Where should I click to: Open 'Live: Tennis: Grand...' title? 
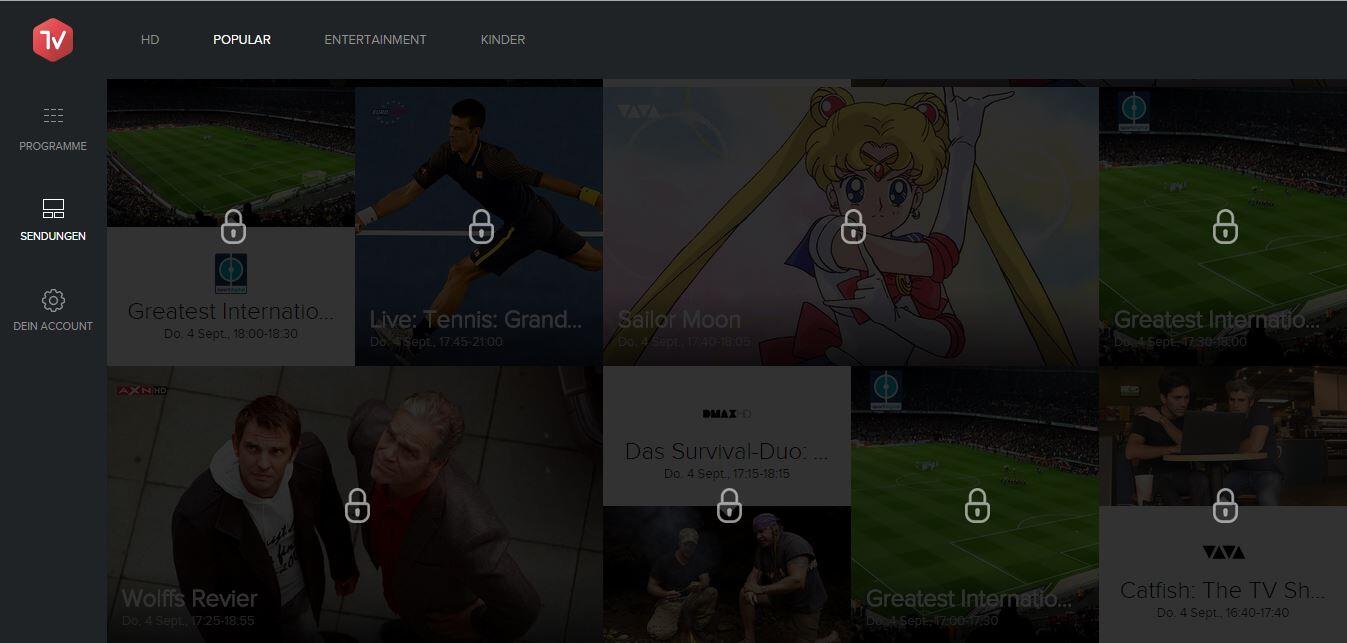[x=476, y=320]
